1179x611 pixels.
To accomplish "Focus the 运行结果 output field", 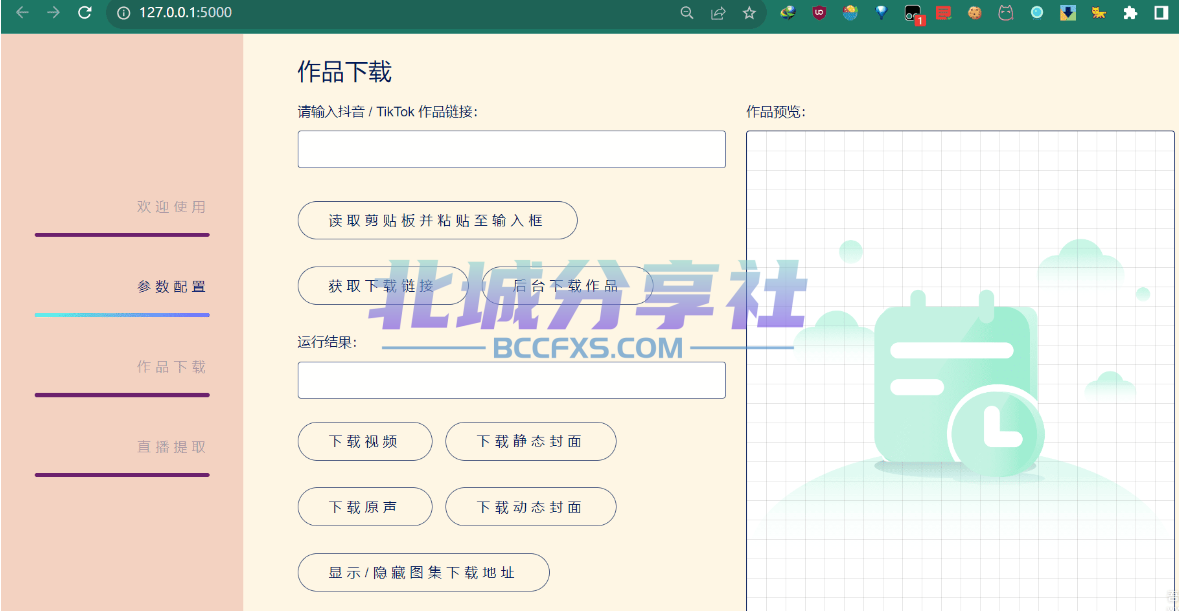I will point(511,380).
